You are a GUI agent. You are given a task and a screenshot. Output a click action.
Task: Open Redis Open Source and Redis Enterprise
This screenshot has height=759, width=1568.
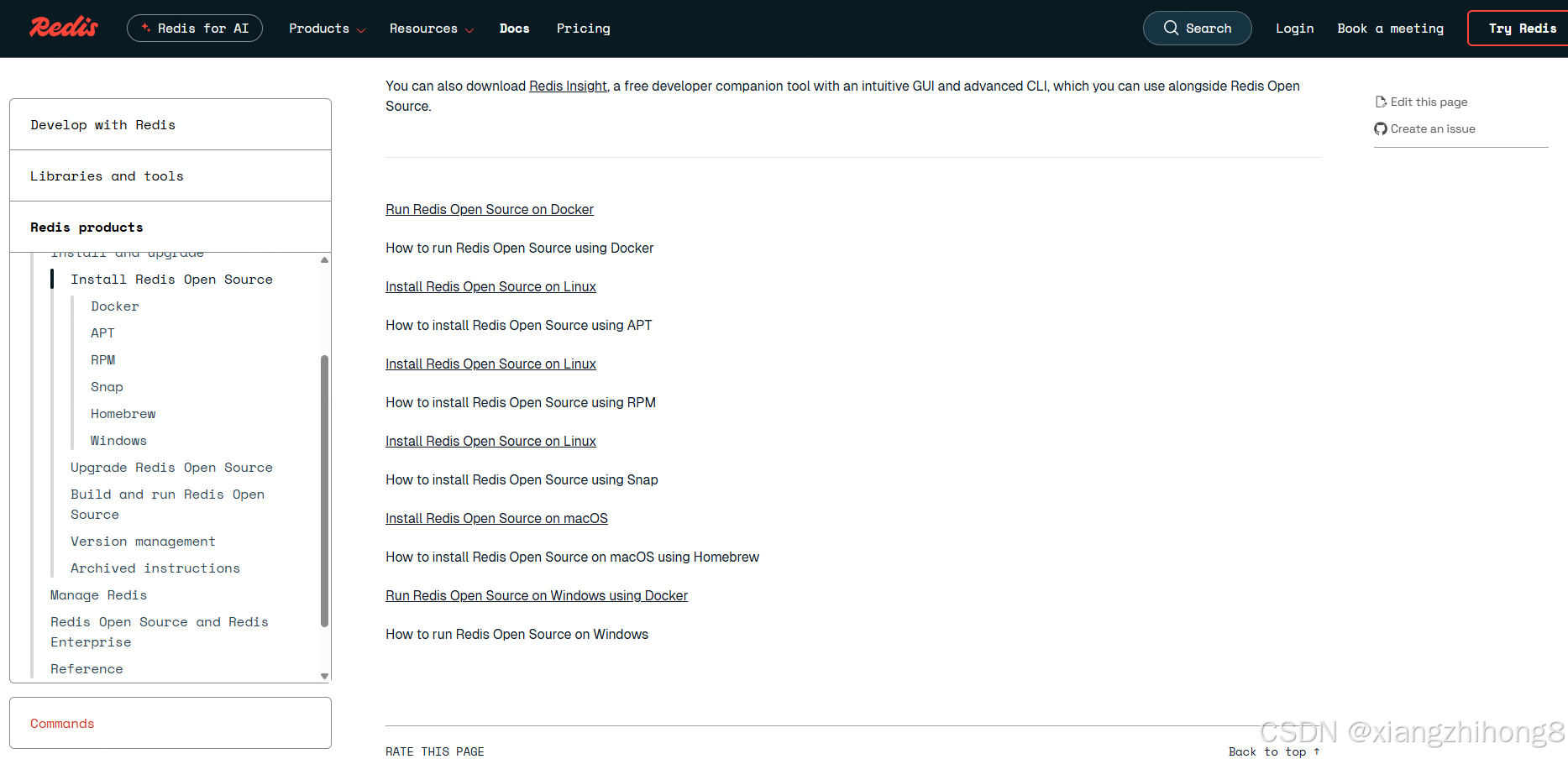[x=160, y=632]
